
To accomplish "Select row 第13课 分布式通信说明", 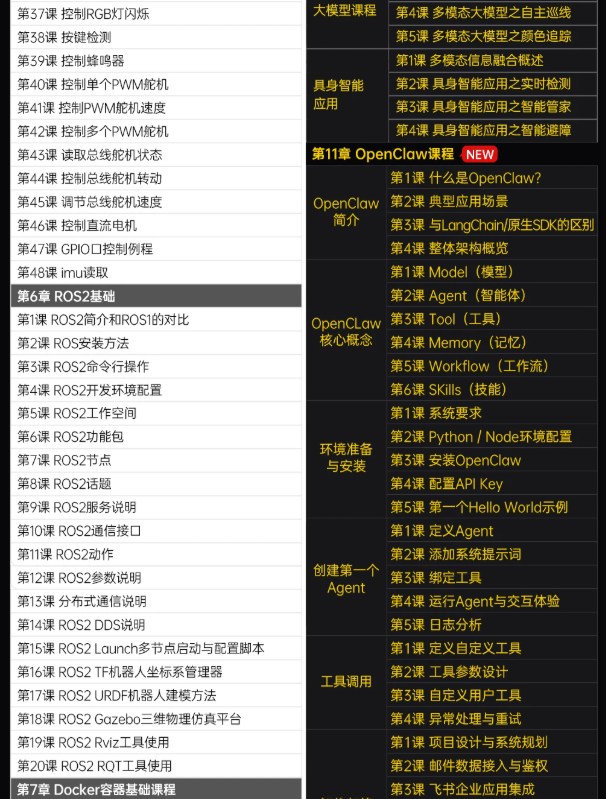I will pyautogui.click(x=156, y=601).
